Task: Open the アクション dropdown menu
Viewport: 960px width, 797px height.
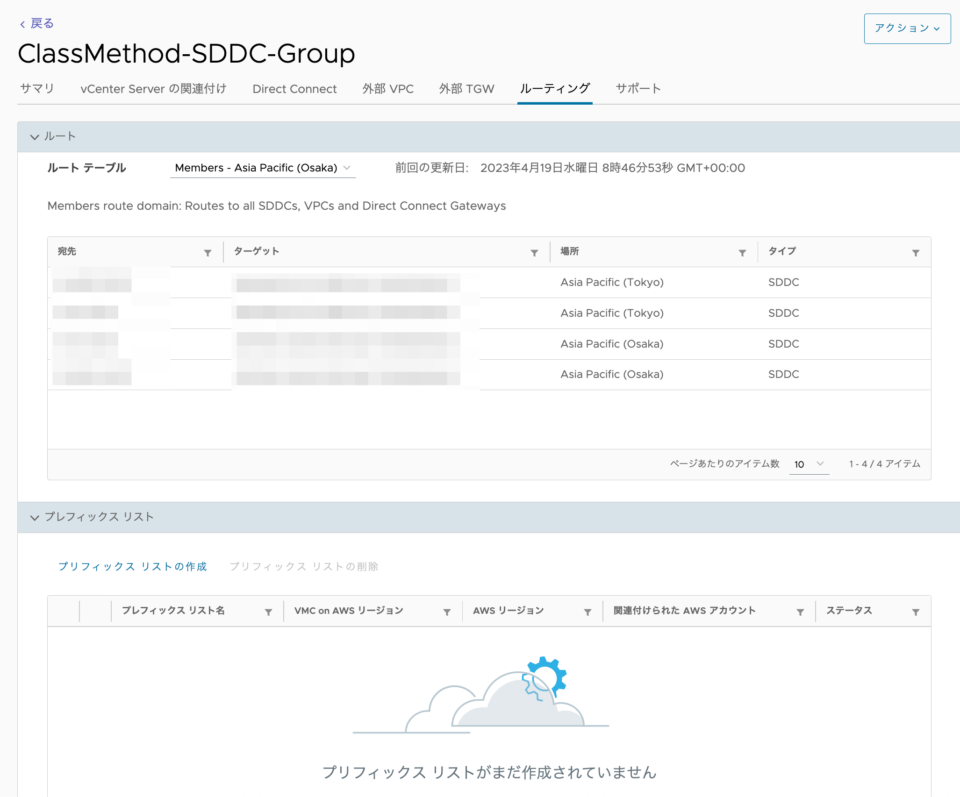Action: [x=906, y=29]
